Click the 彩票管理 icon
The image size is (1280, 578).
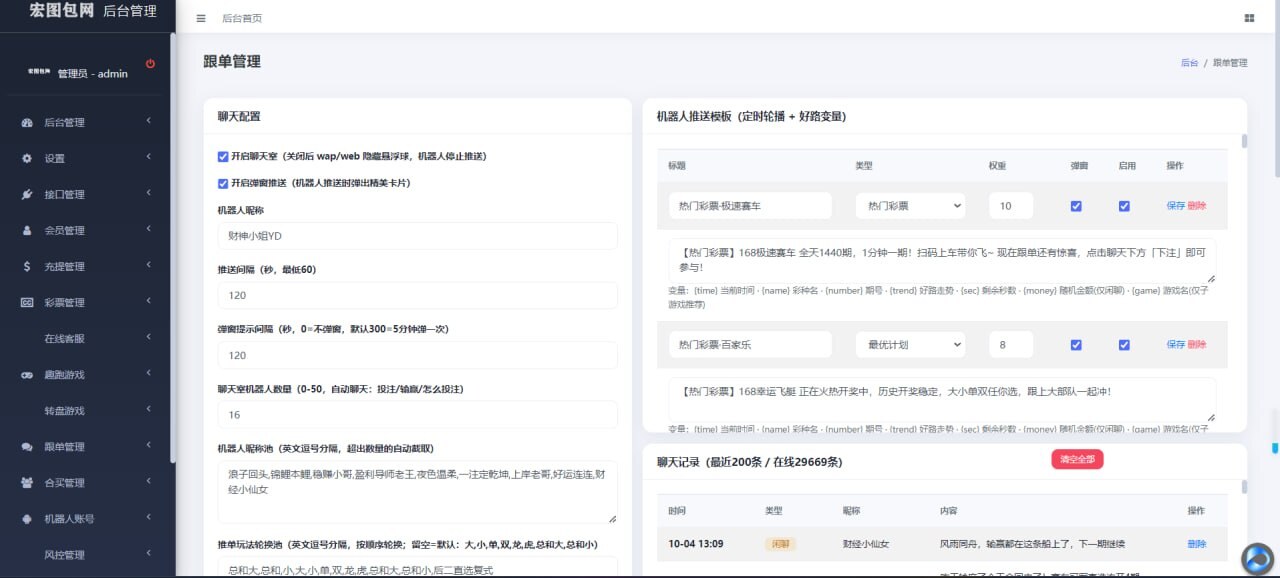click(x=27, y=302)
